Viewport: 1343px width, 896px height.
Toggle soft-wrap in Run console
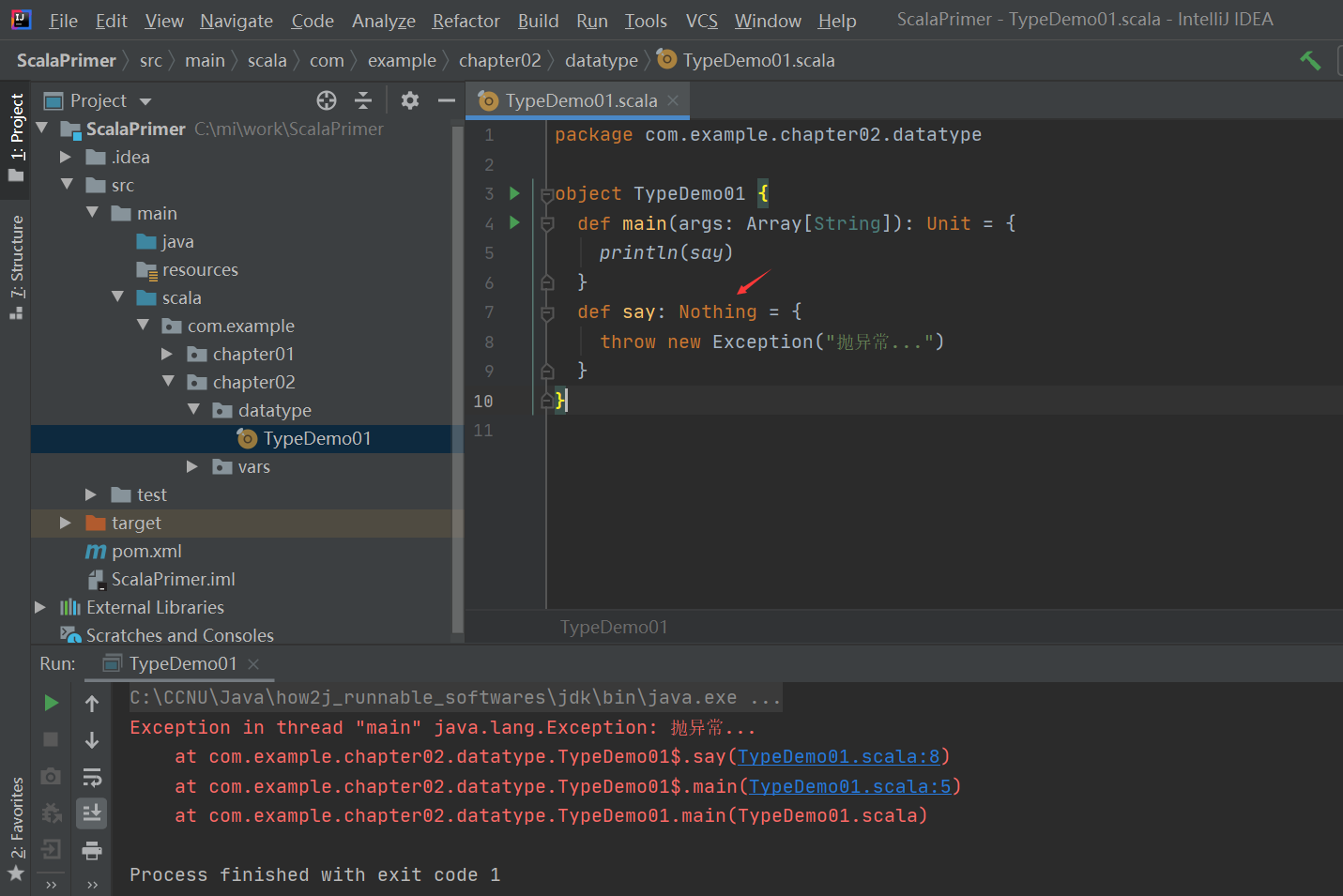(92, 777)
